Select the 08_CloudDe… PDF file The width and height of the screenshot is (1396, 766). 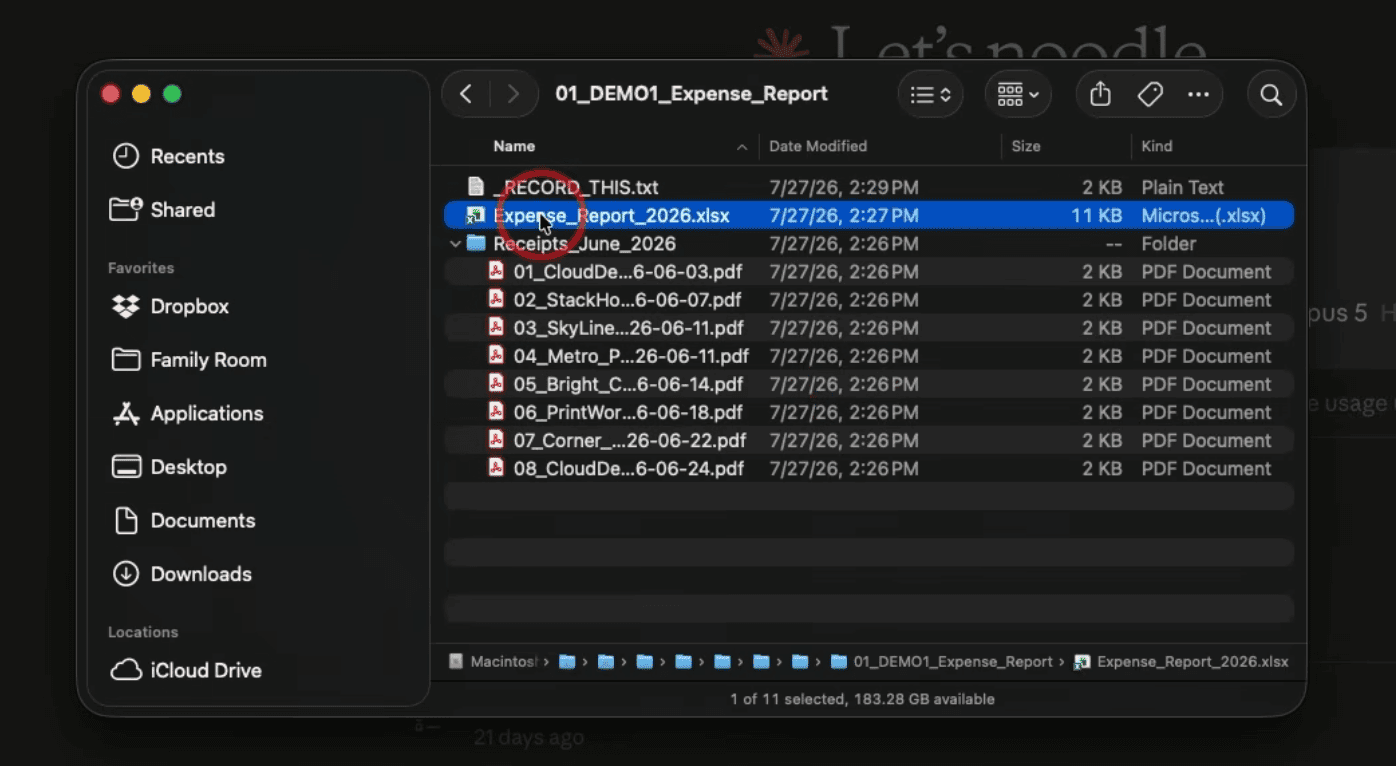tap(868, 468)
